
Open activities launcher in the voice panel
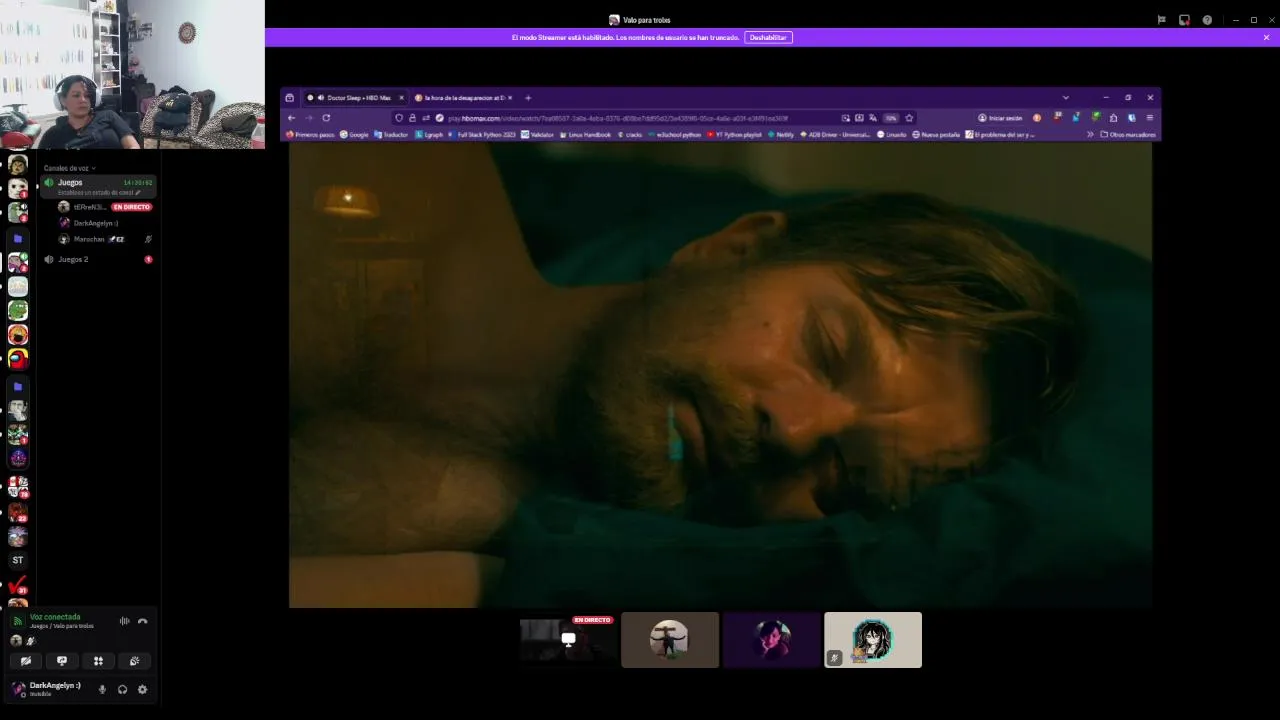pos(98,661)
